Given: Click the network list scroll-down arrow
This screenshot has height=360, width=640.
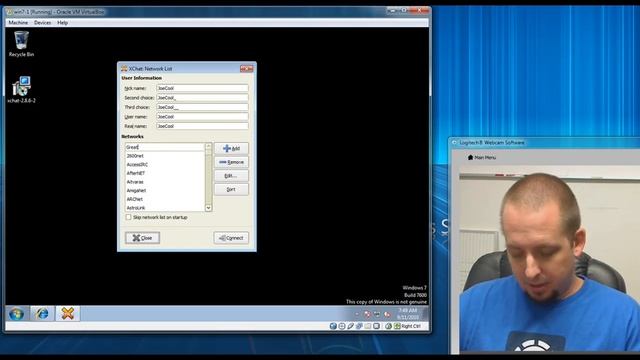Looking at the screenshot, I should click(209, 208).
